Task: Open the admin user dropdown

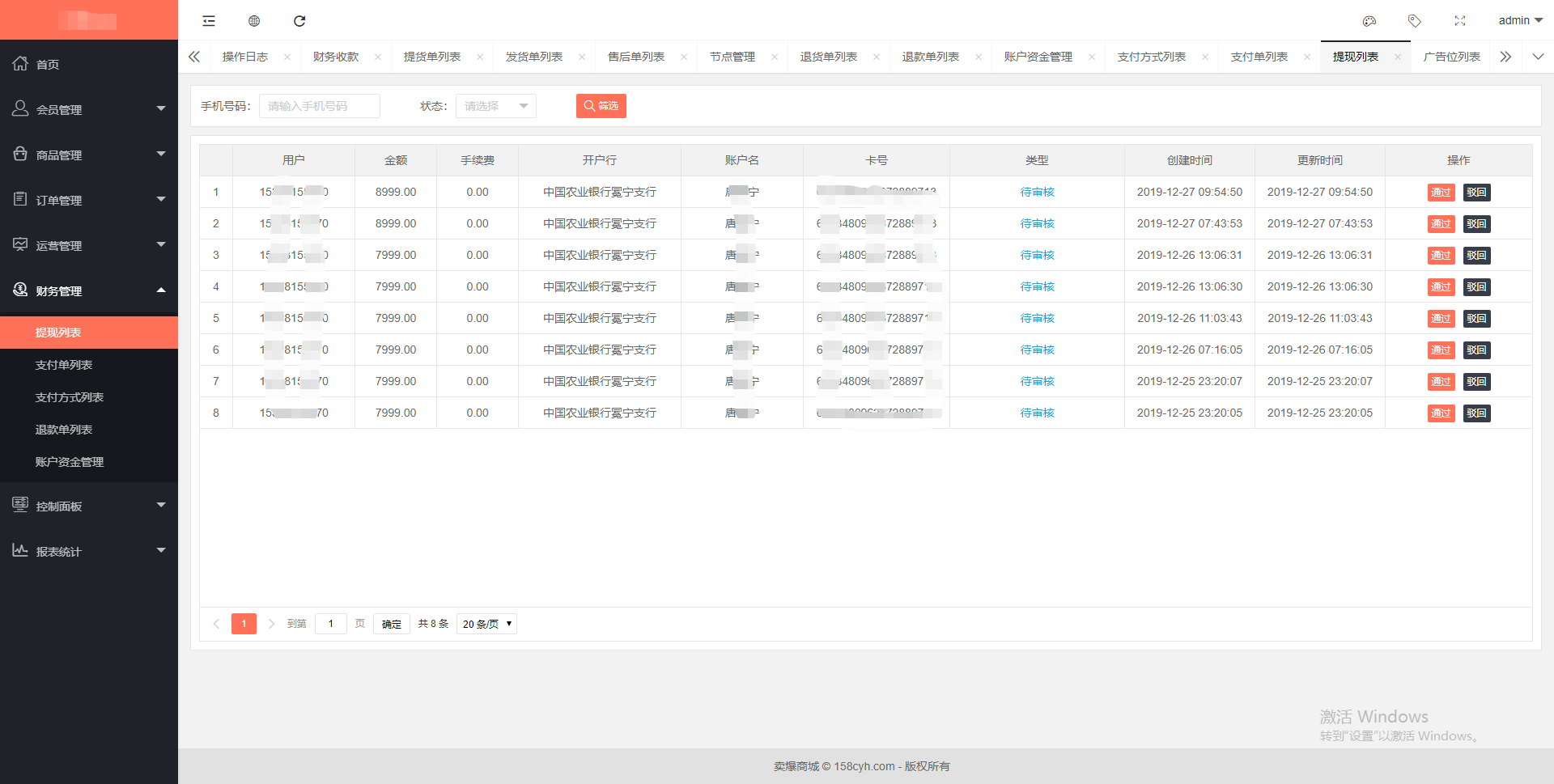Action: (x=1520, y=20)
